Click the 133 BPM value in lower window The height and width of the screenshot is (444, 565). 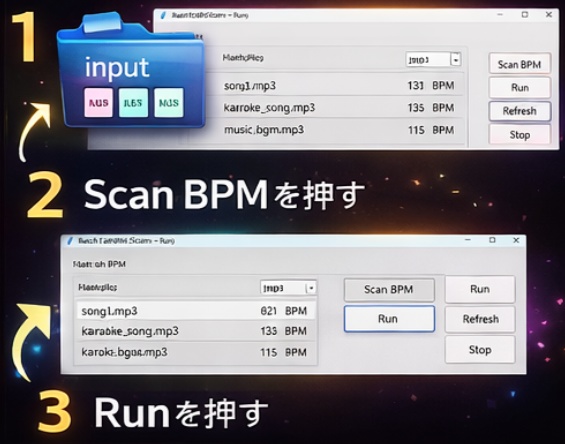coord(284,331)
